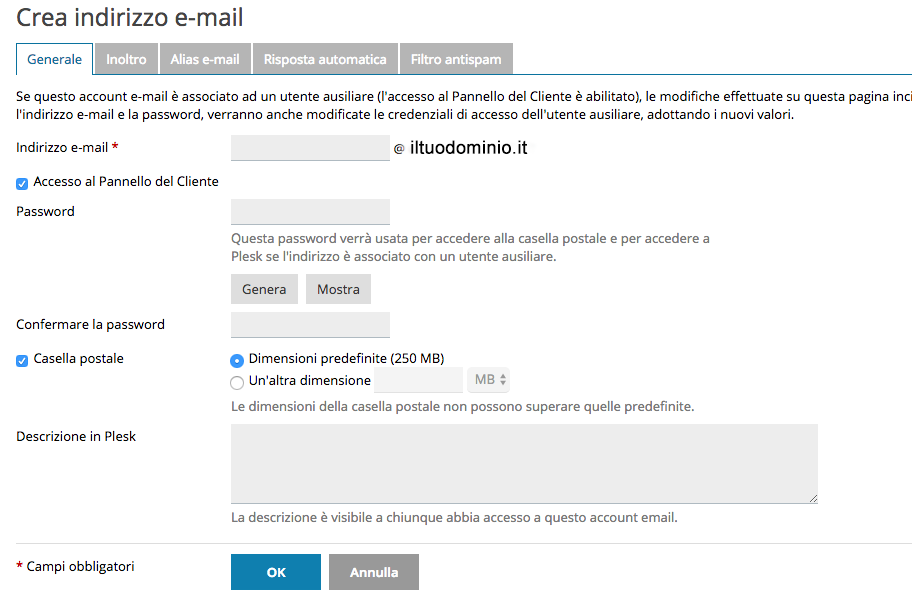Image resolution: width=912 pixels, height=608 pixels.
Task: Focus the Password field
Action: coord(310,212)
